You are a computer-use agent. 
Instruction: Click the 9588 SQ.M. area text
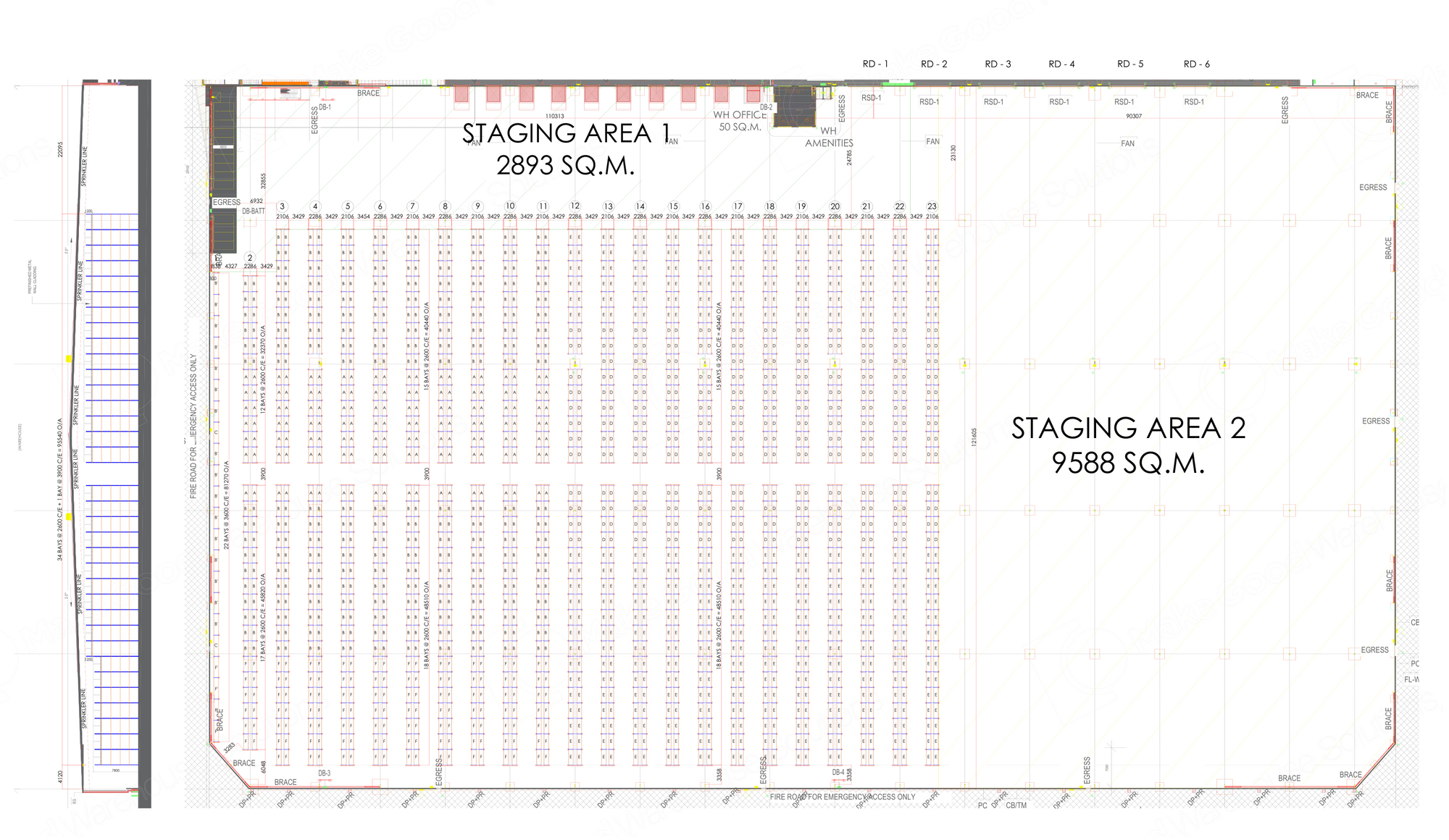tap(1128, 463)
